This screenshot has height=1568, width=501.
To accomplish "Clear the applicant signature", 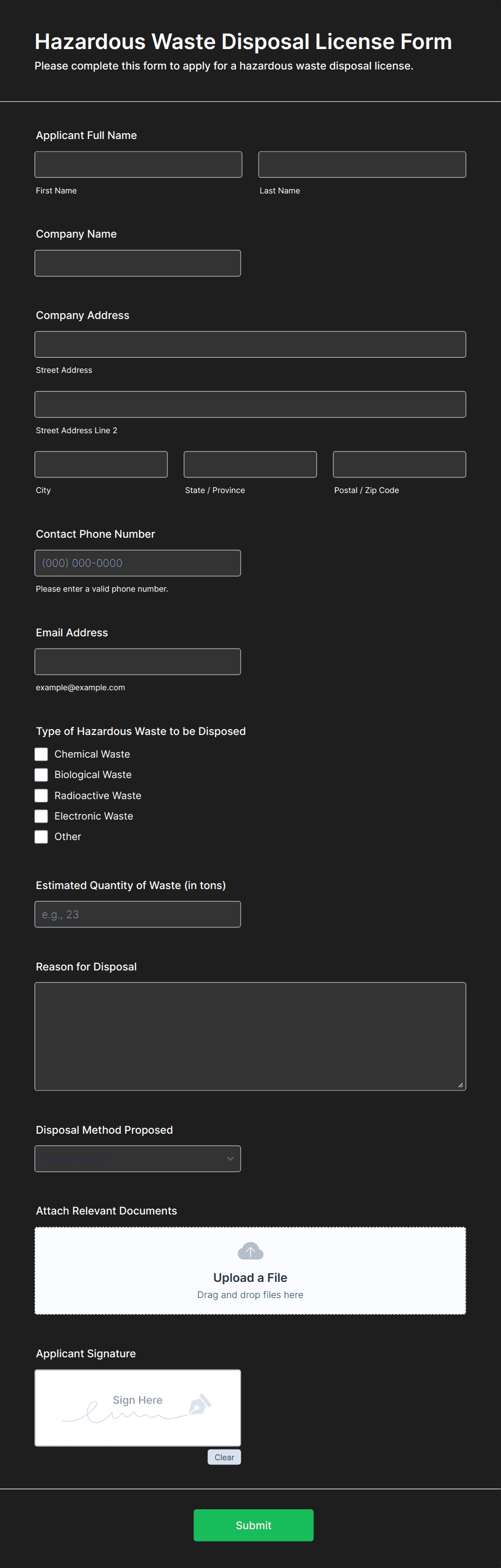I will pos(224,1457).
